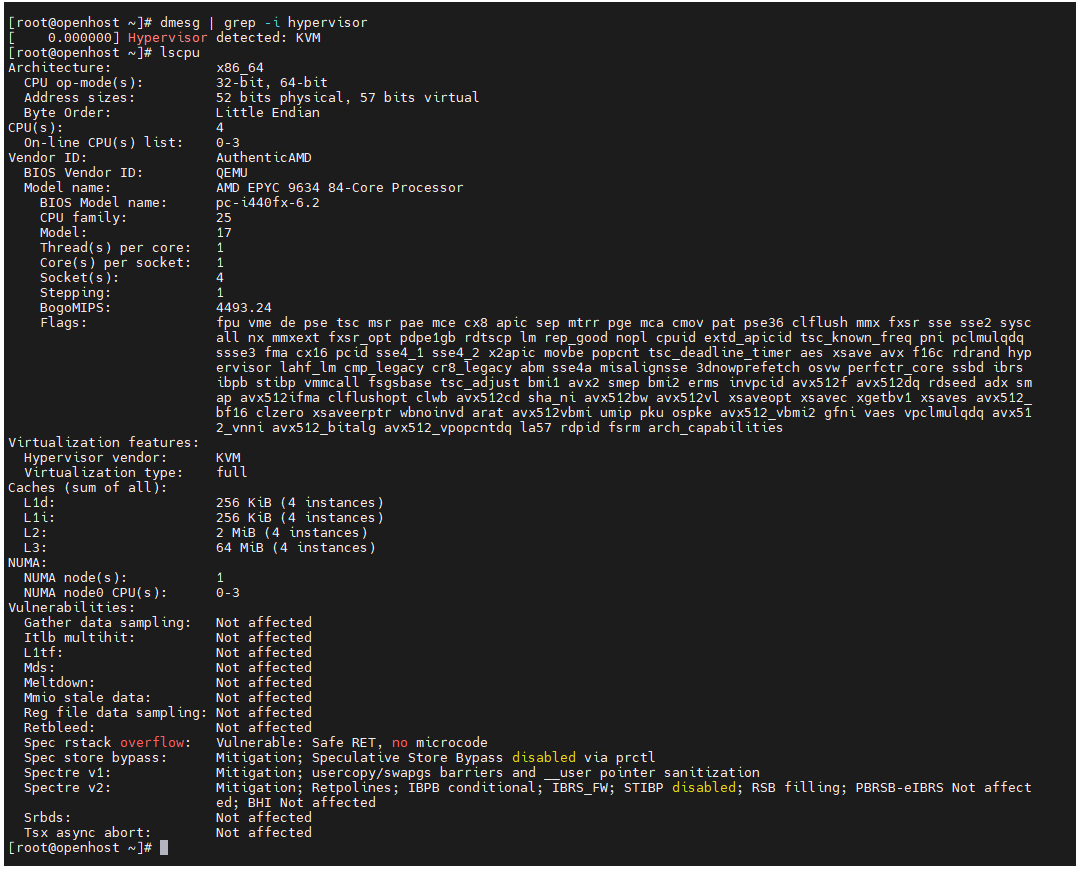Click the 'AMD EPYC 9634 84-Core Processor' text

(340, 187)
